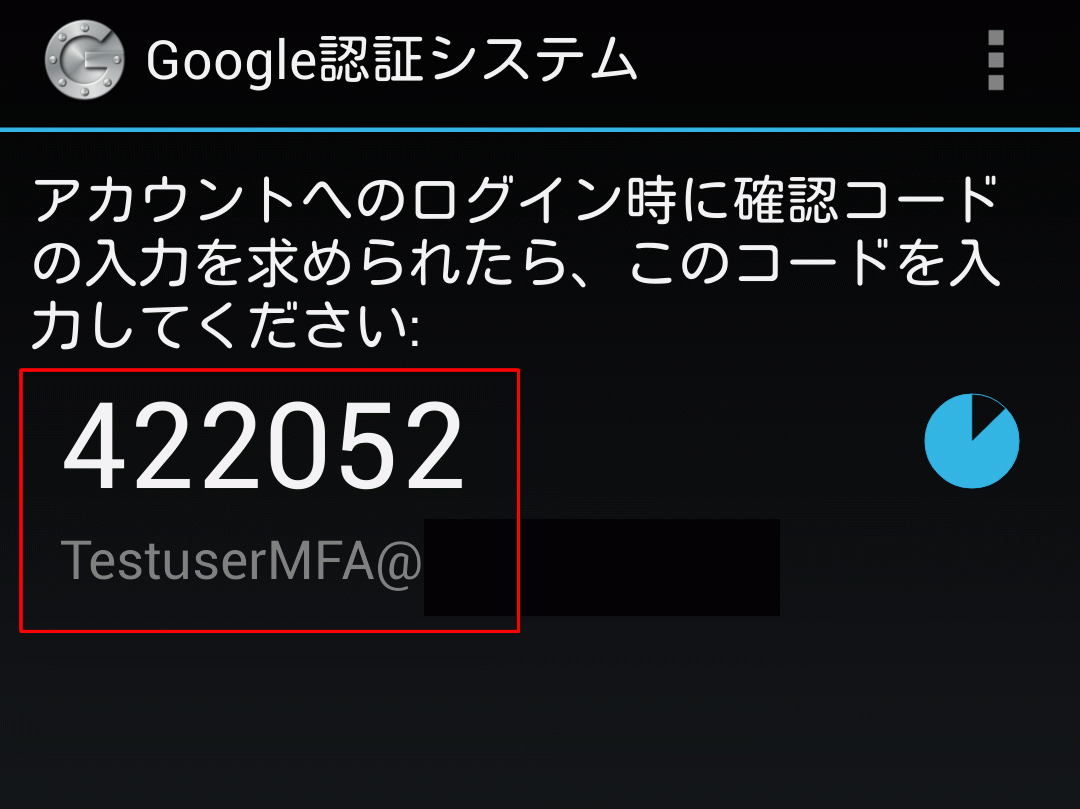Tap the word Google in the title bar
This screenshot has height=809, width=1080.
point(231,62)
